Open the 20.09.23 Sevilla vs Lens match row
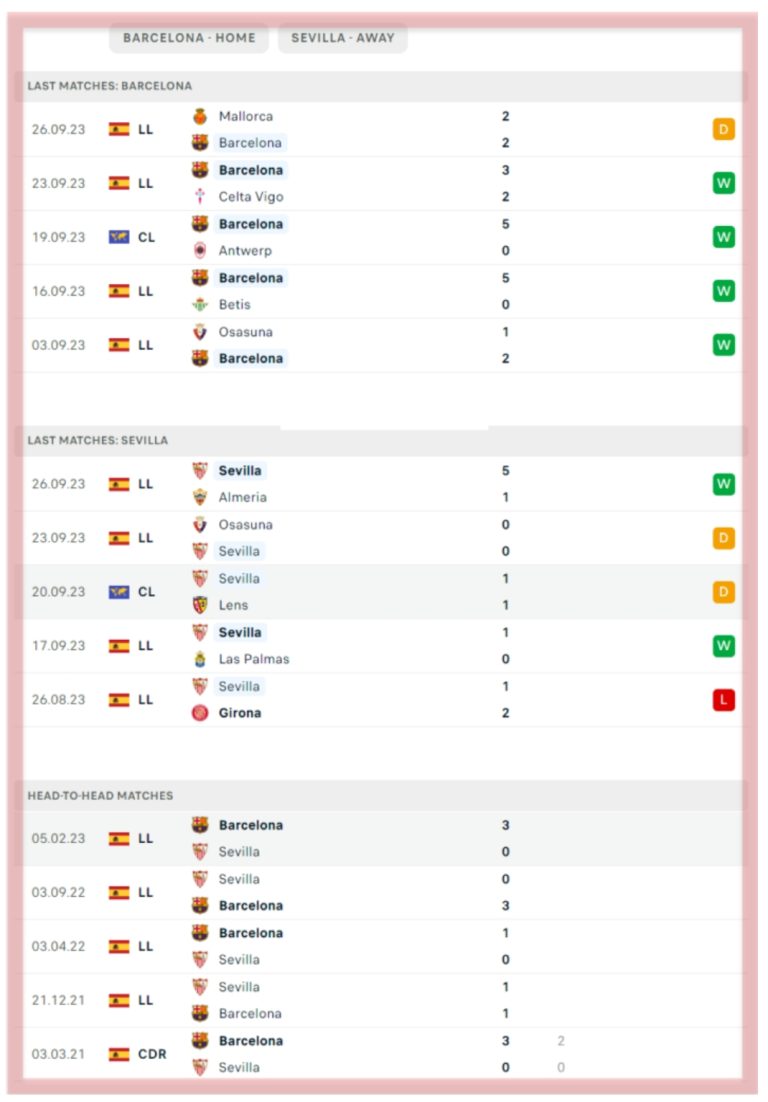The height and width of the screenshot is (1102, 768). pyautogui.click(x=383, y=592)
